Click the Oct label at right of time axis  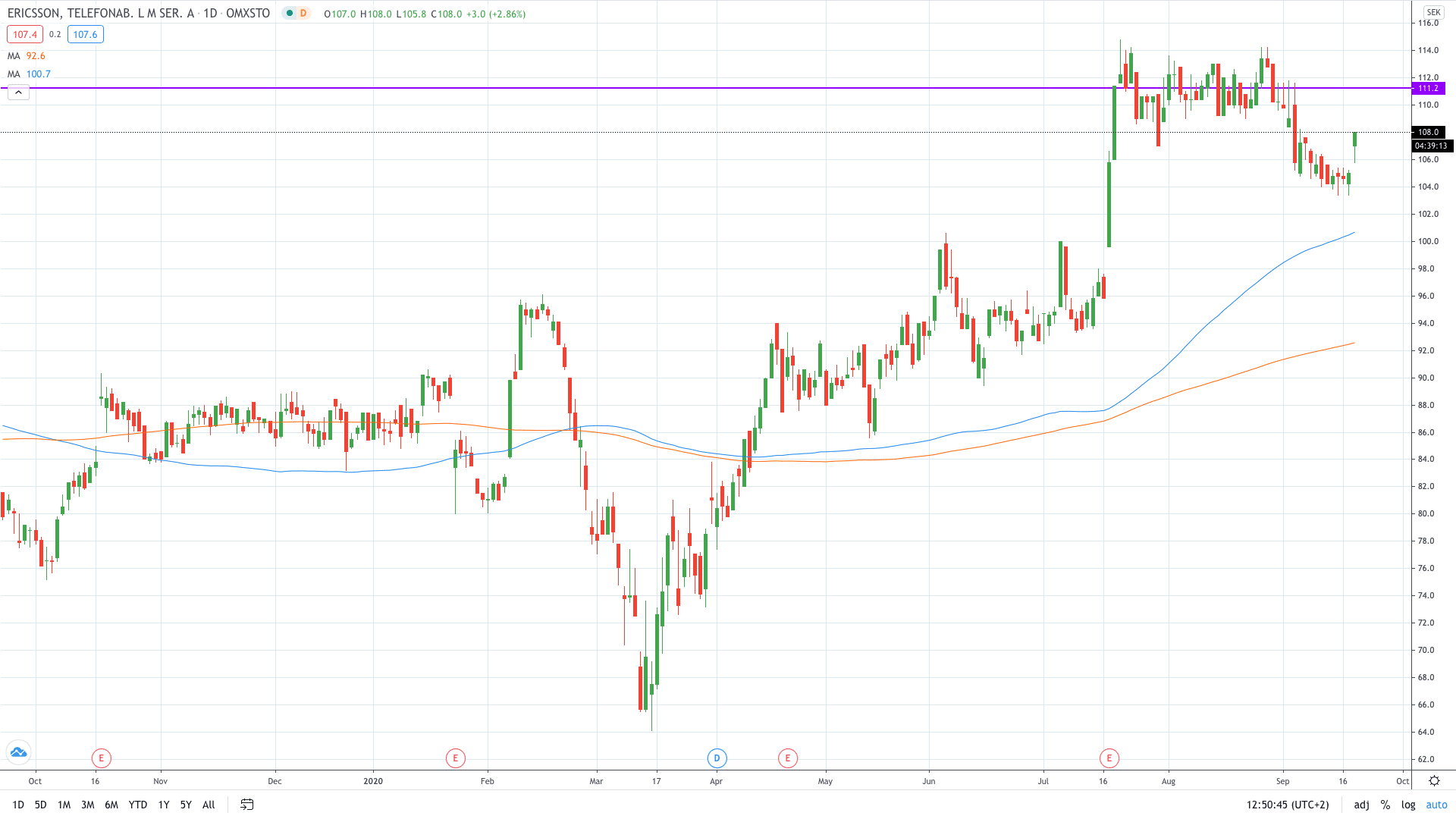point(1403,781)
